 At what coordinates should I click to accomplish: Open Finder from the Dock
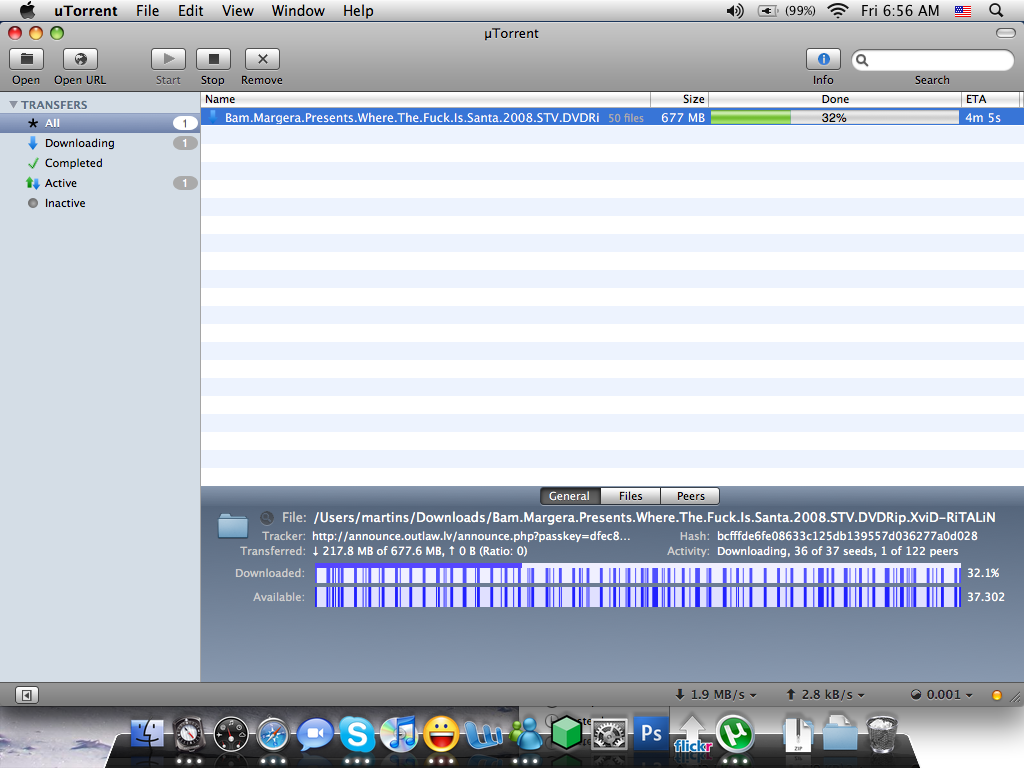147,733
